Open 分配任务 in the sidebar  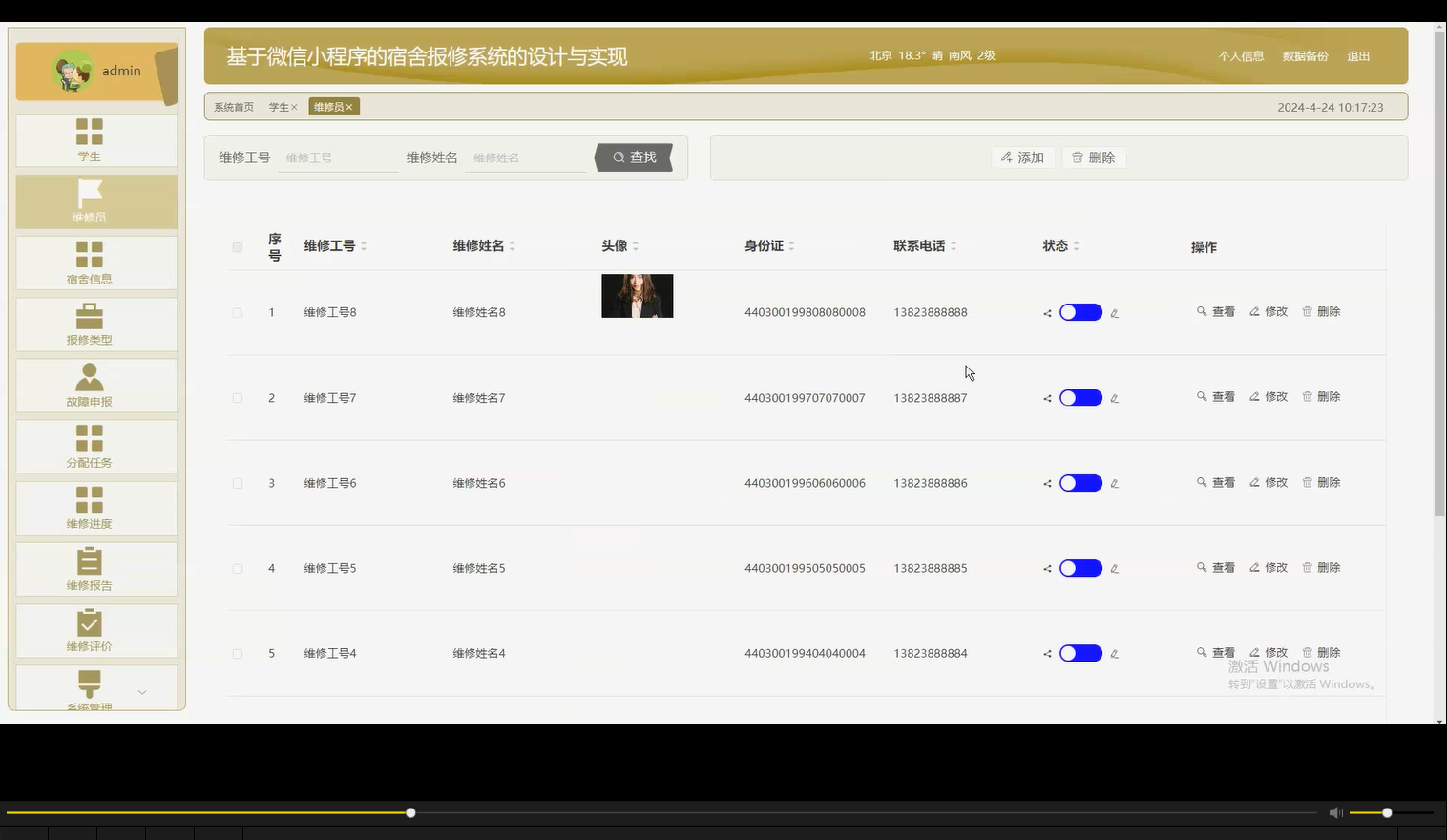96,447
